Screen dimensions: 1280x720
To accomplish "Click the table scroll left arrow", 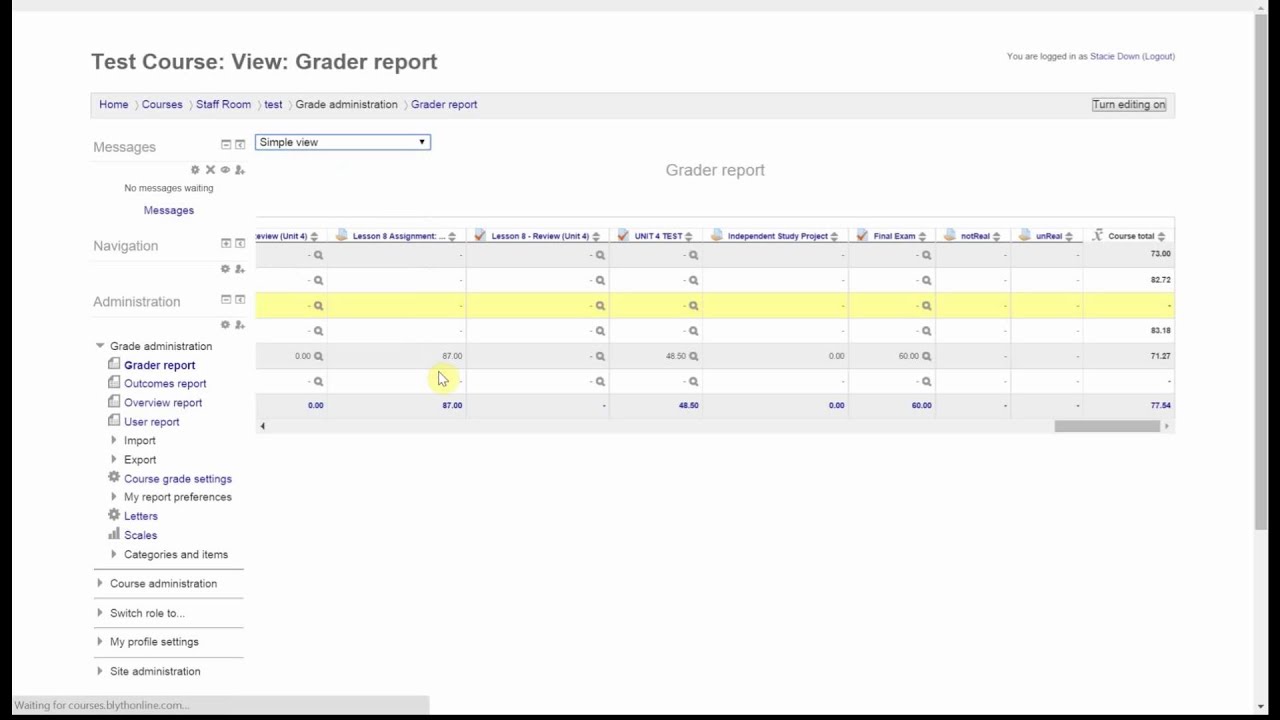I will (x=262, y=427).
